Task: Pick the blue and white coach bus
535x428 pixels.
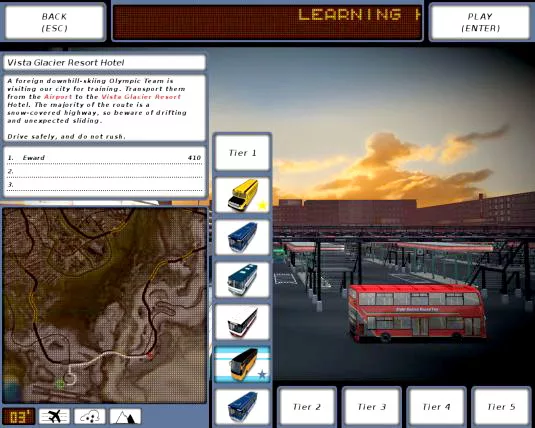Action: pyautogui.click(x=243, y=280)
